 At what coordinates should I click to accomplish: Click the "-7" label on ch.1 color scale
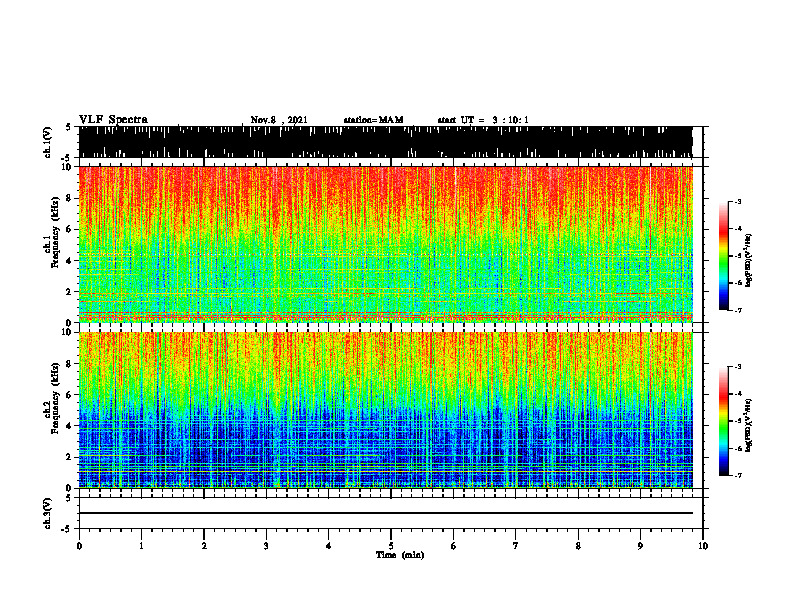tap(738, 310)
